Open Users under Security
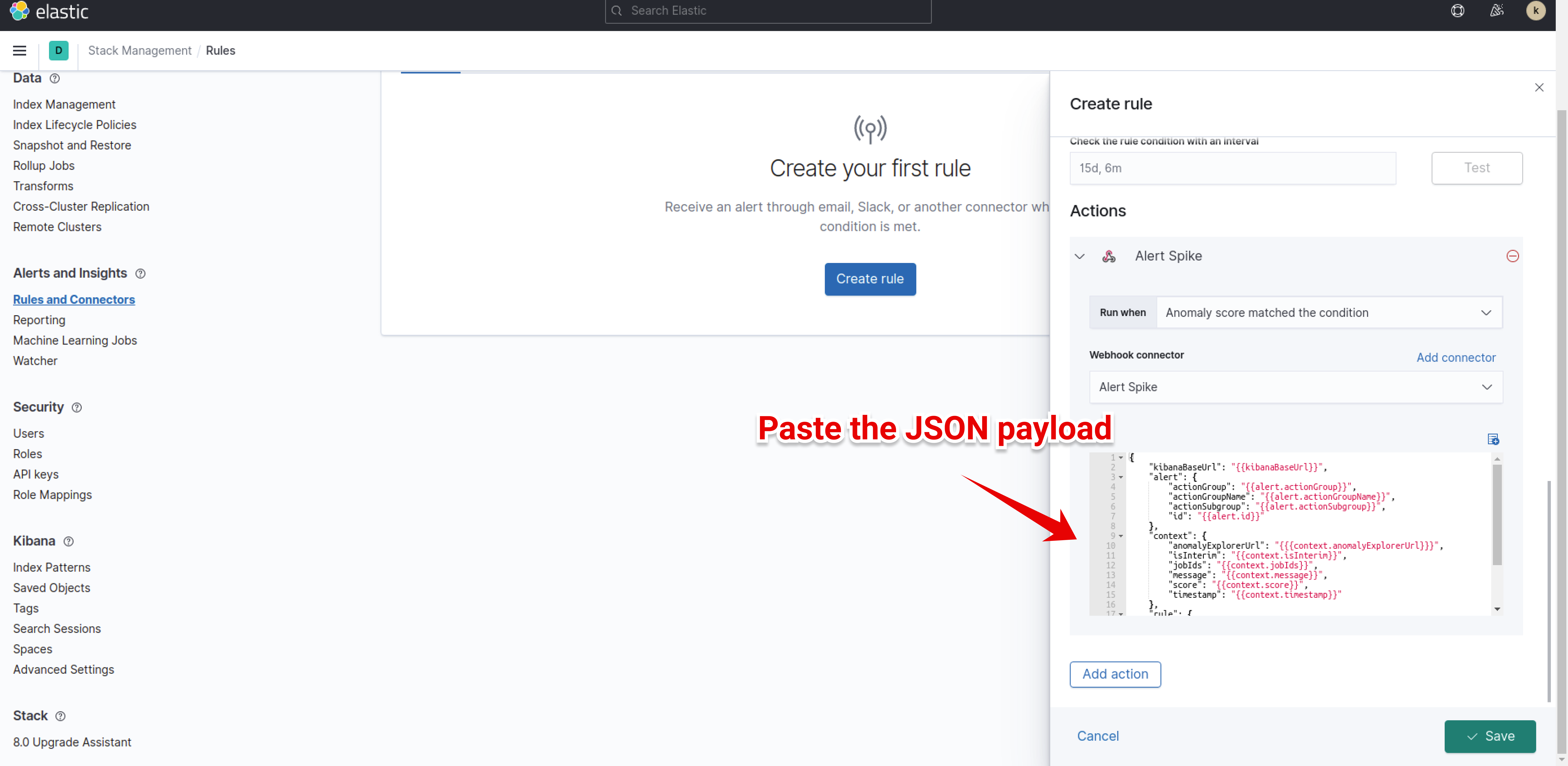Screen dimensions: 1568x766 (x=29, y=434)
